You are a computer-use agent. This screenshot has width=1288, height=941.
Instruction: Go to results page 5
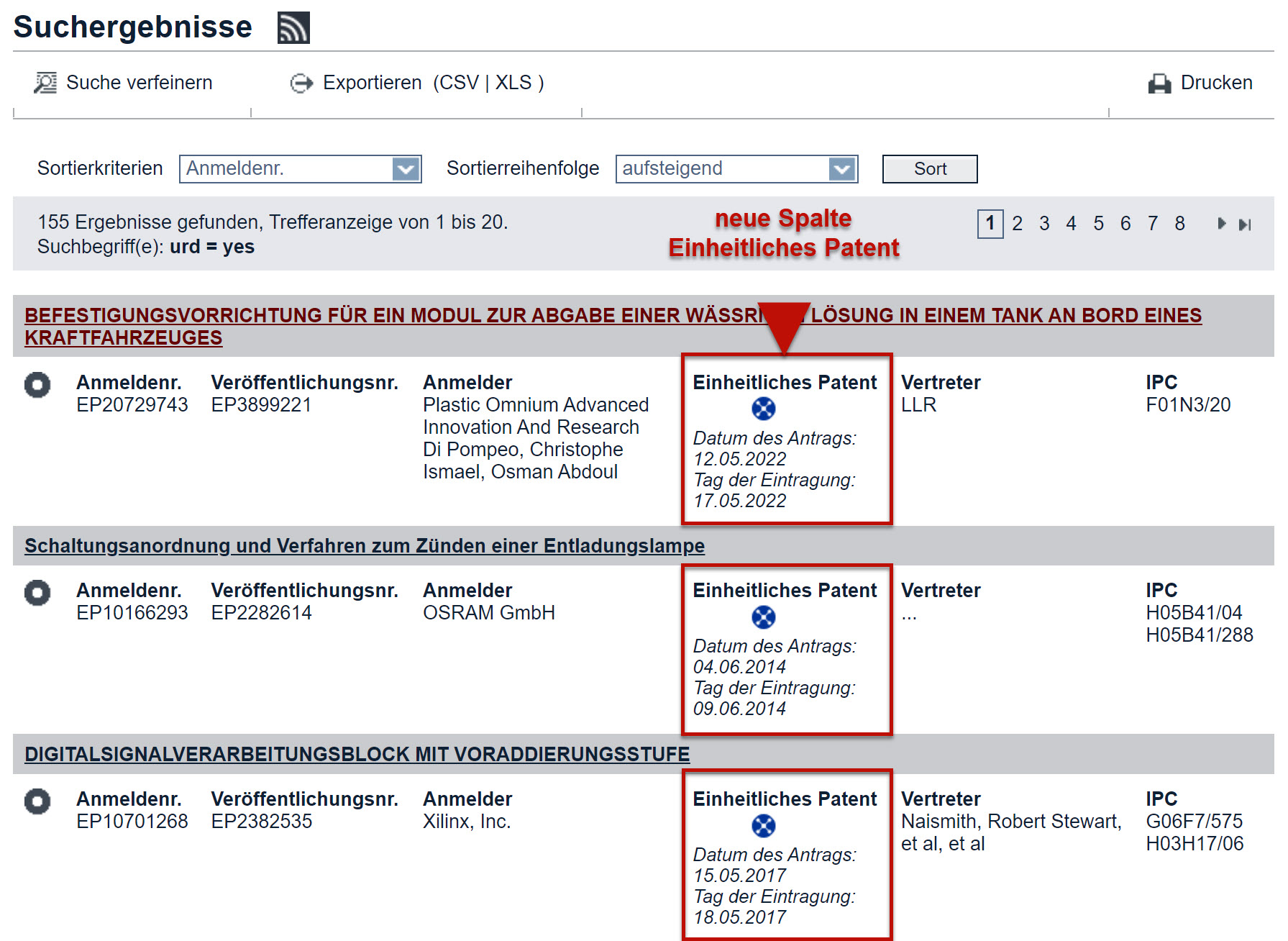tap(1098, 224)
